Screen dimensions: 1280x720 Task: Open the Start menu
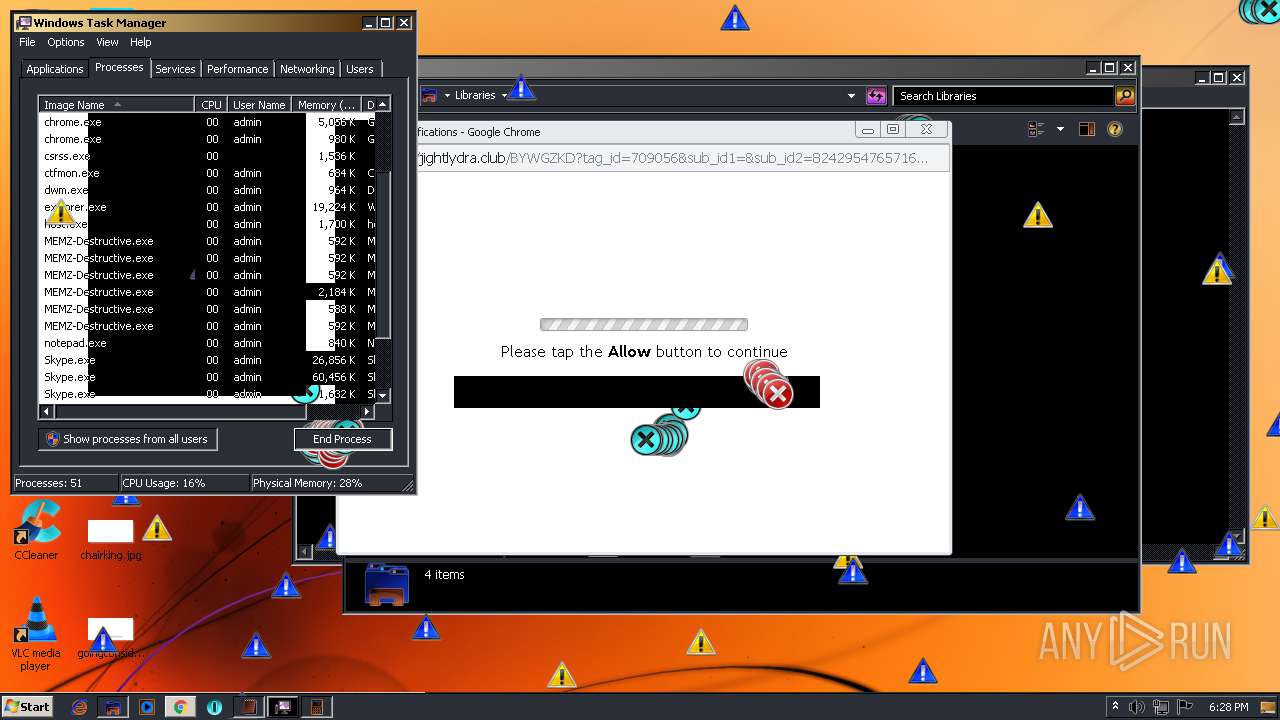click(x=28, y=707)
